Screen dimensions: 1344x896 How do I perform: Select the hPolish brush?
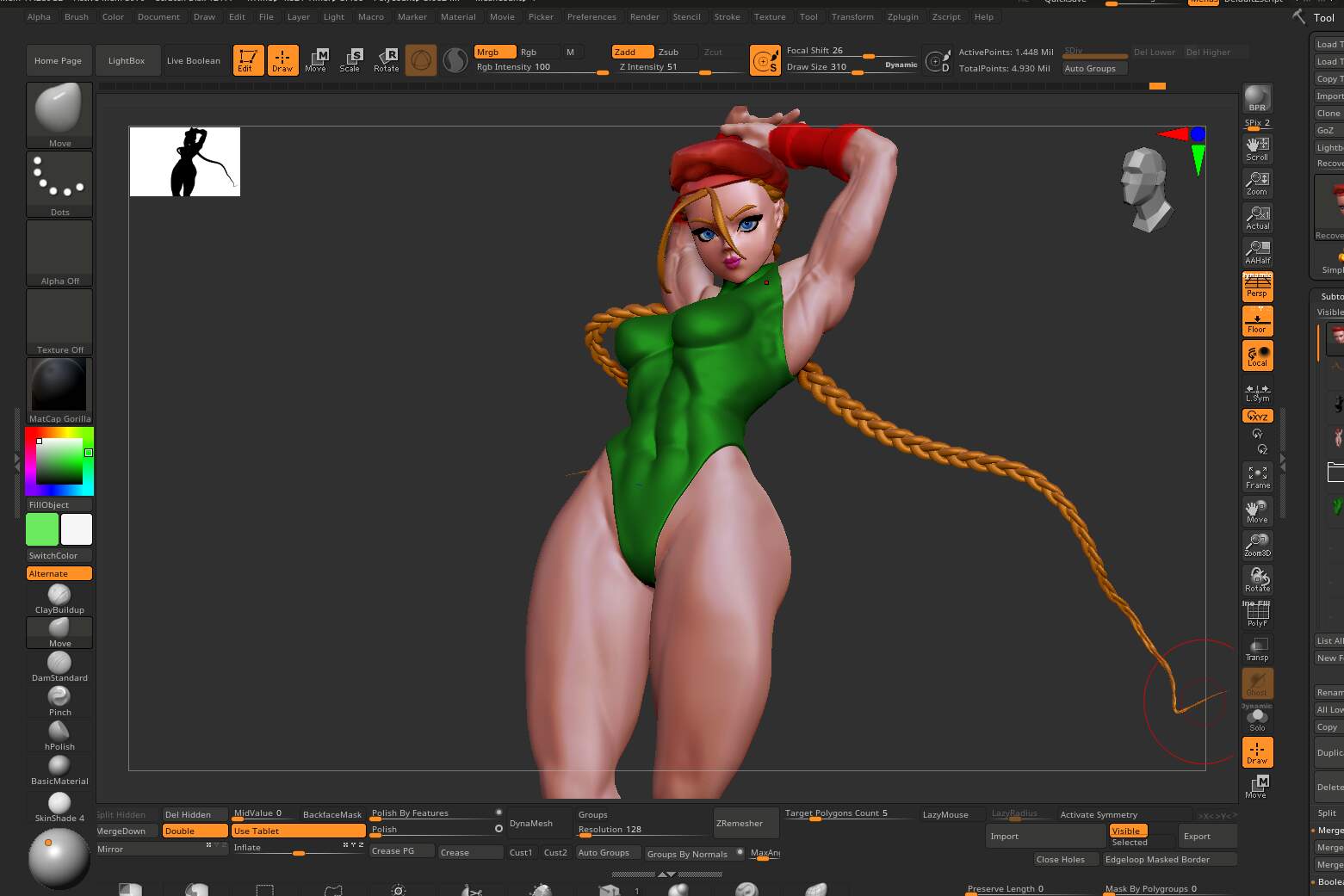pos(59,736)
